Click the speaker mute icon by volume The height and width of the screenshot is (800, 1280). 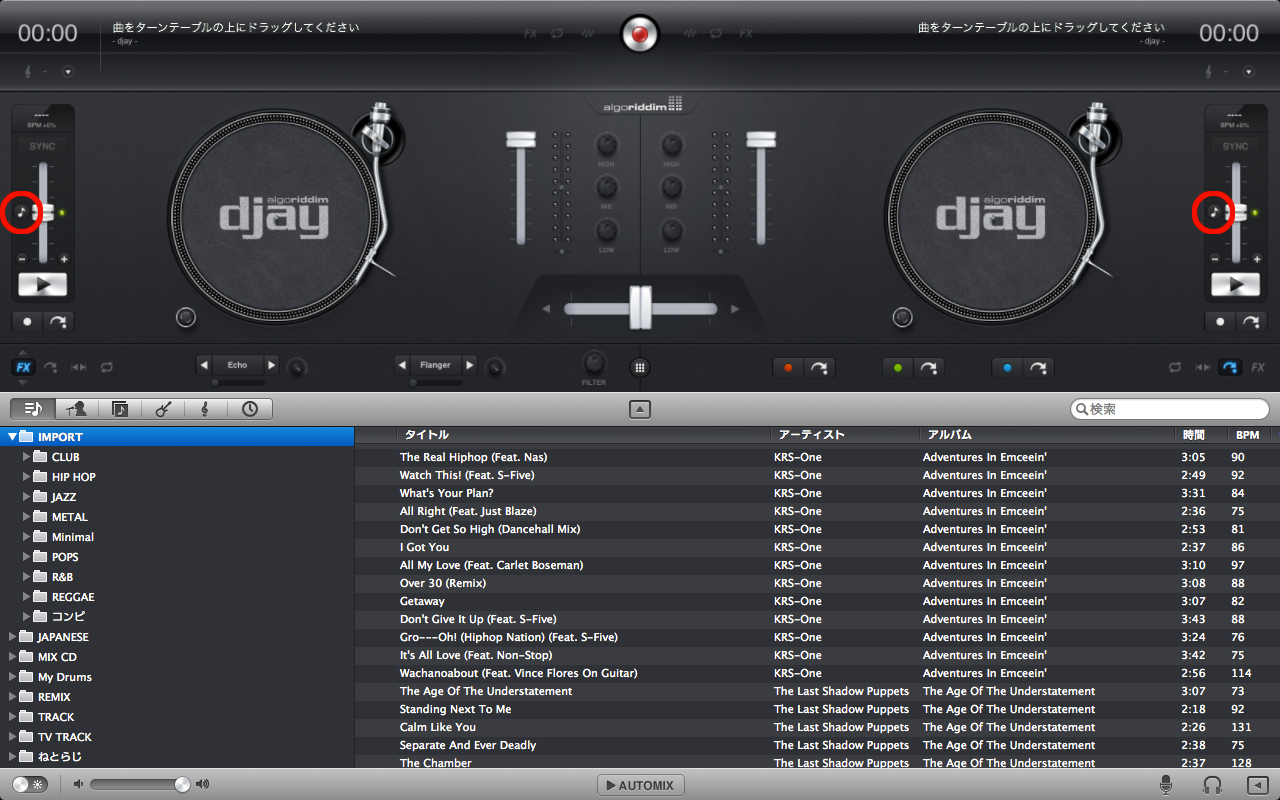pyautogui.click(x=79, y=784)
